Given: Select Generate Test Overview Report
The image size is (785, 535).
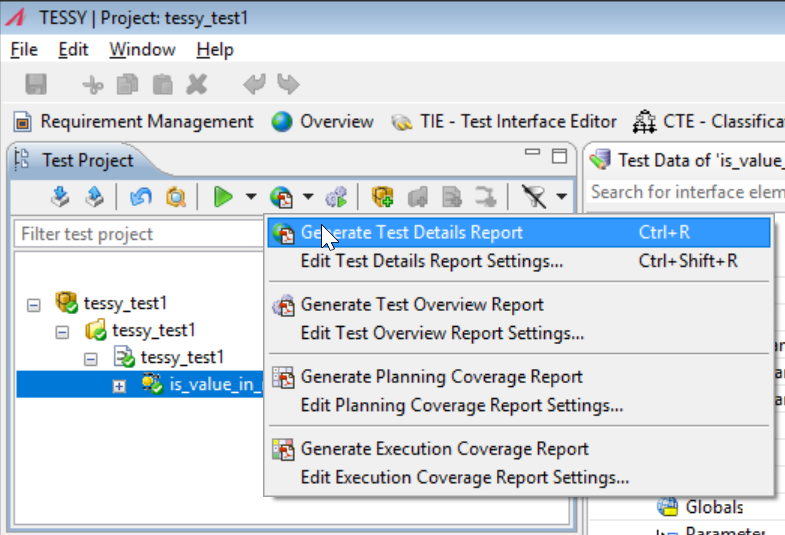Looking at the screenshot, I should tap(519, 305).
